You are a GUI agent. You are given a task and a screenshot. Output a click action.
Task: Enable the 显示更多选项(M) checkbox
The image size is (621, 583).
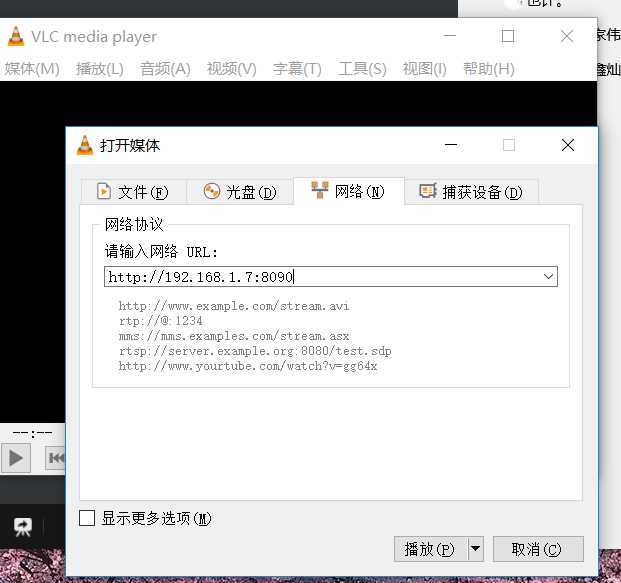tap(87, 518)
